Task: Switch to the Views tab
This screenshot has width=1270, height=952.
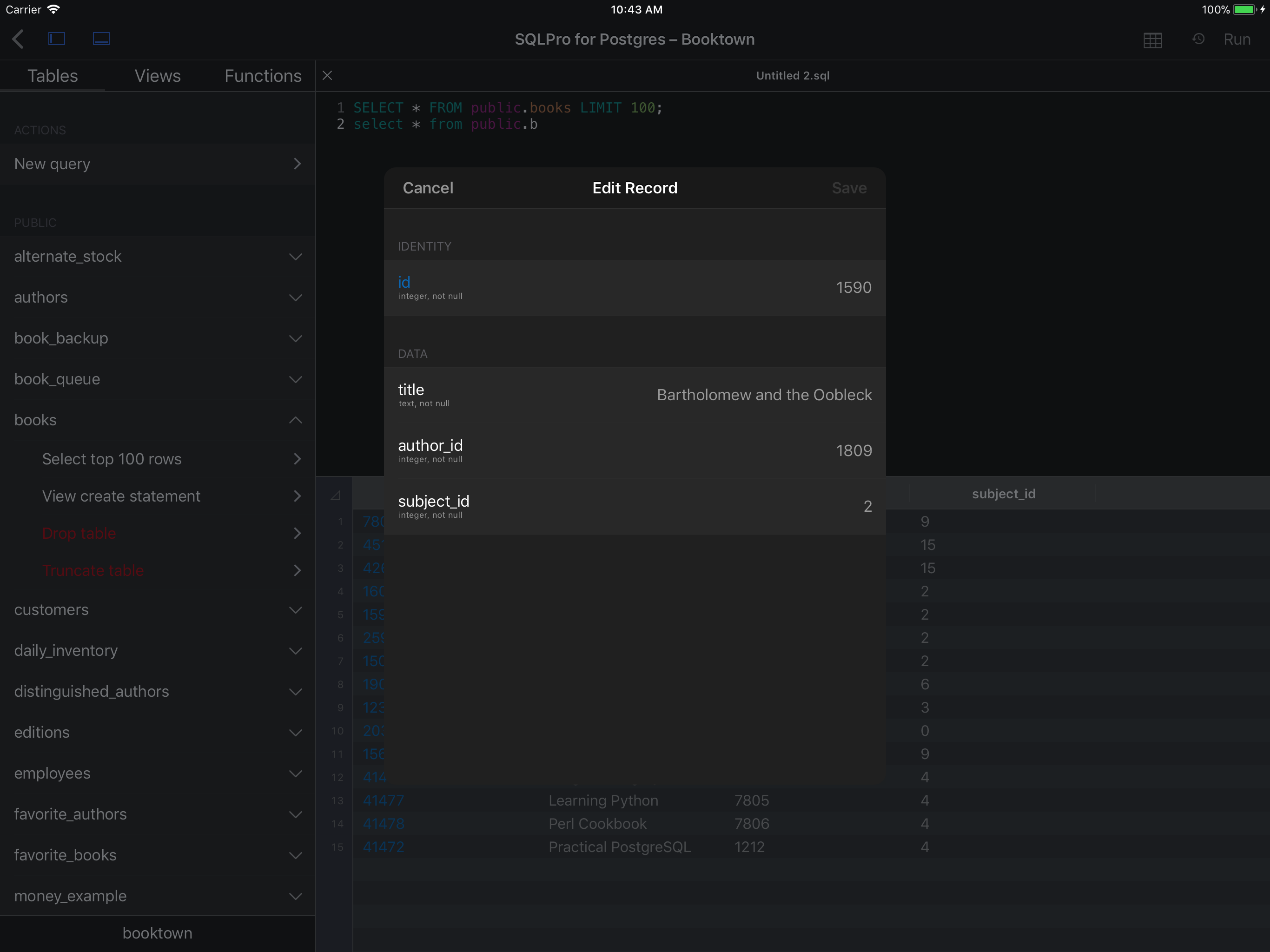Action: 157,76
